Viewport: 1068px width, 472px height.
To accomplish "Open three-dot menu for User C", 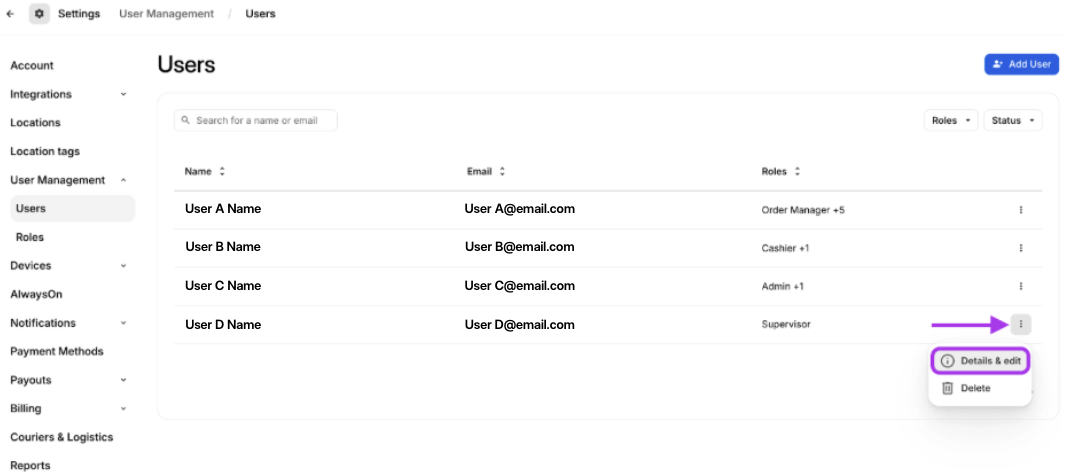I will 1020,286.
